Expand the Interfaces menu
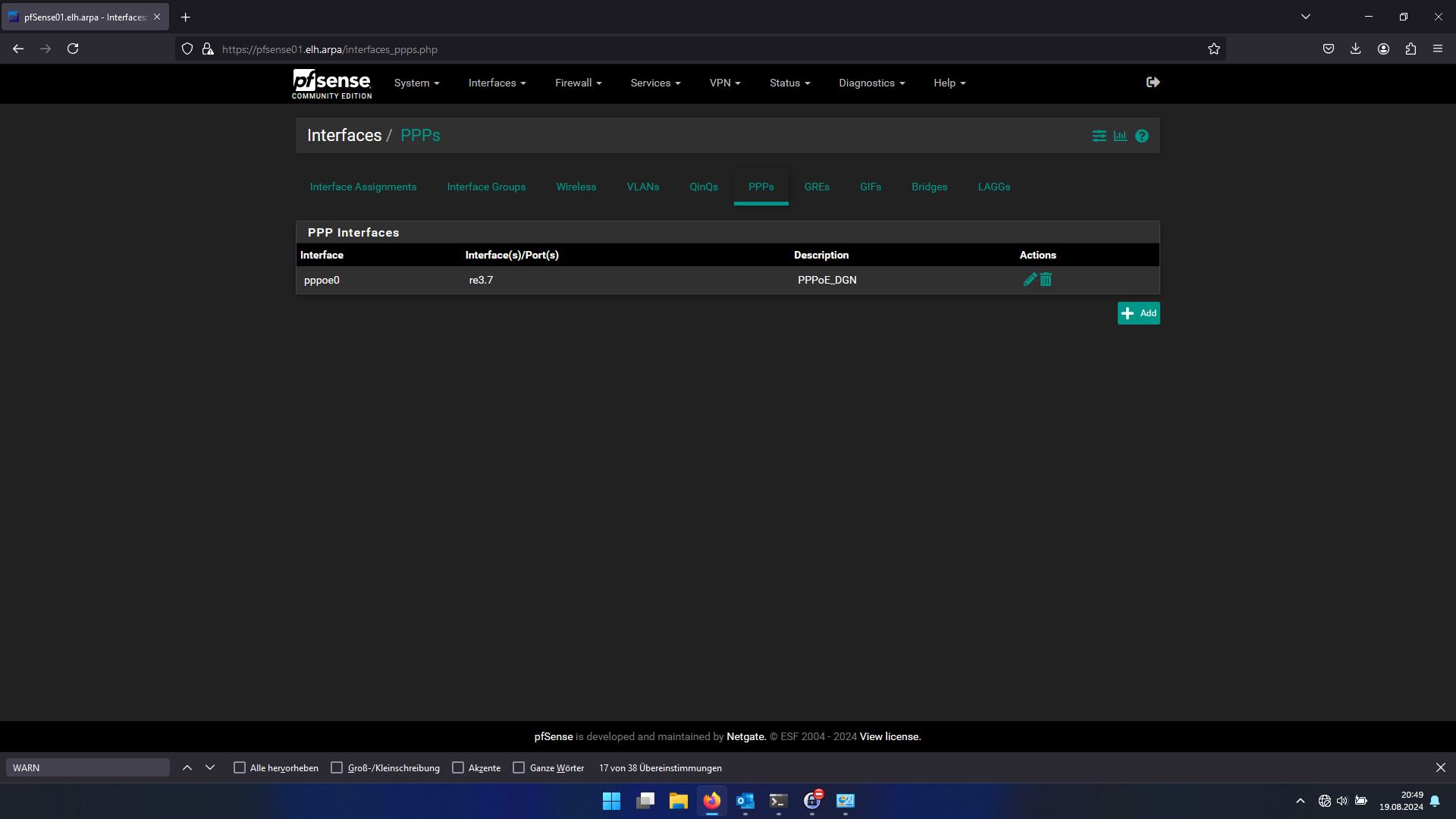Image resolution: width=1456 pixels, height=819 pixels. point(497,83)
